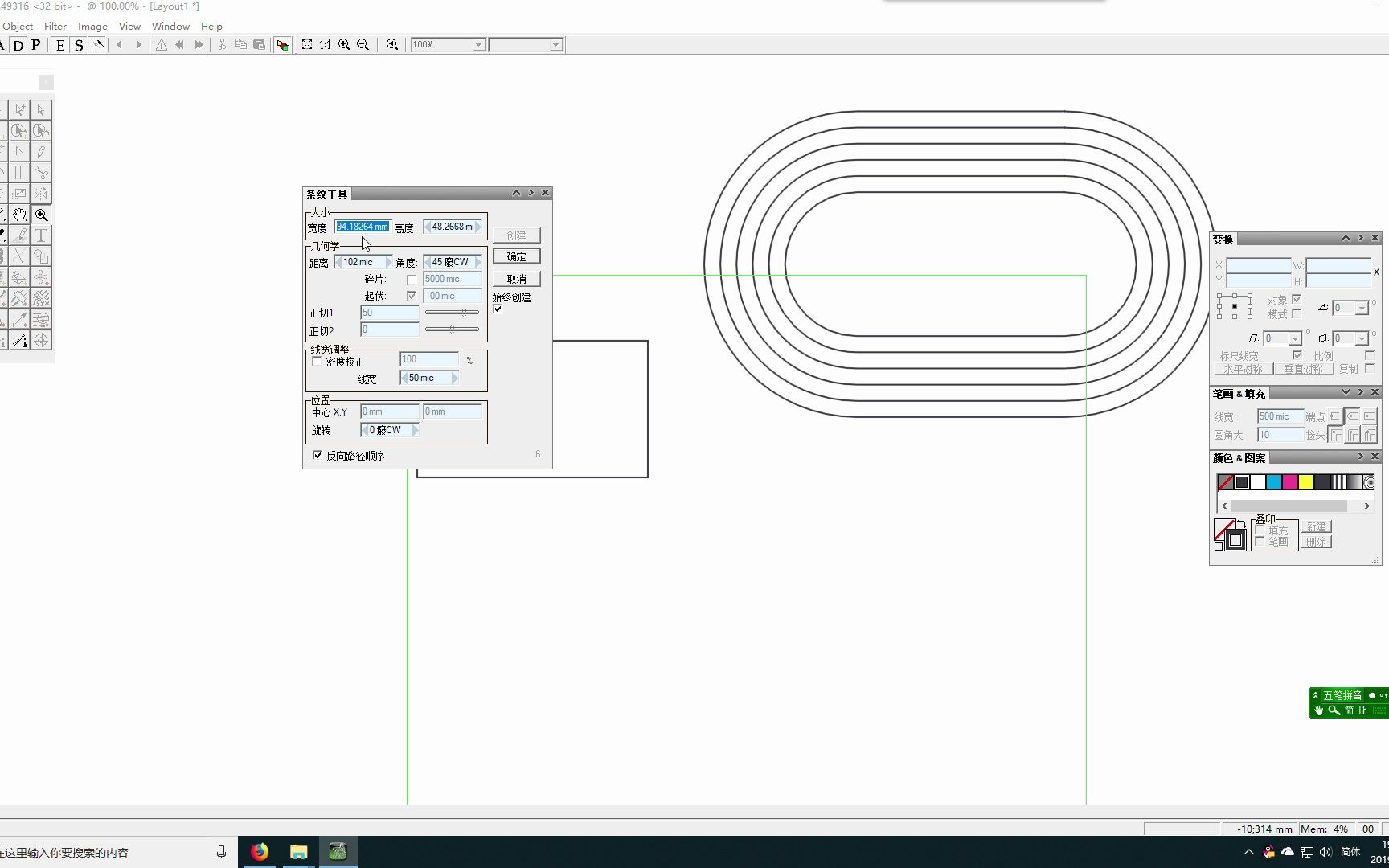This screenshot has height=868, width=1389.
Task: Enable the 密度校正 checkbox
Action: (x=317, y=362)
